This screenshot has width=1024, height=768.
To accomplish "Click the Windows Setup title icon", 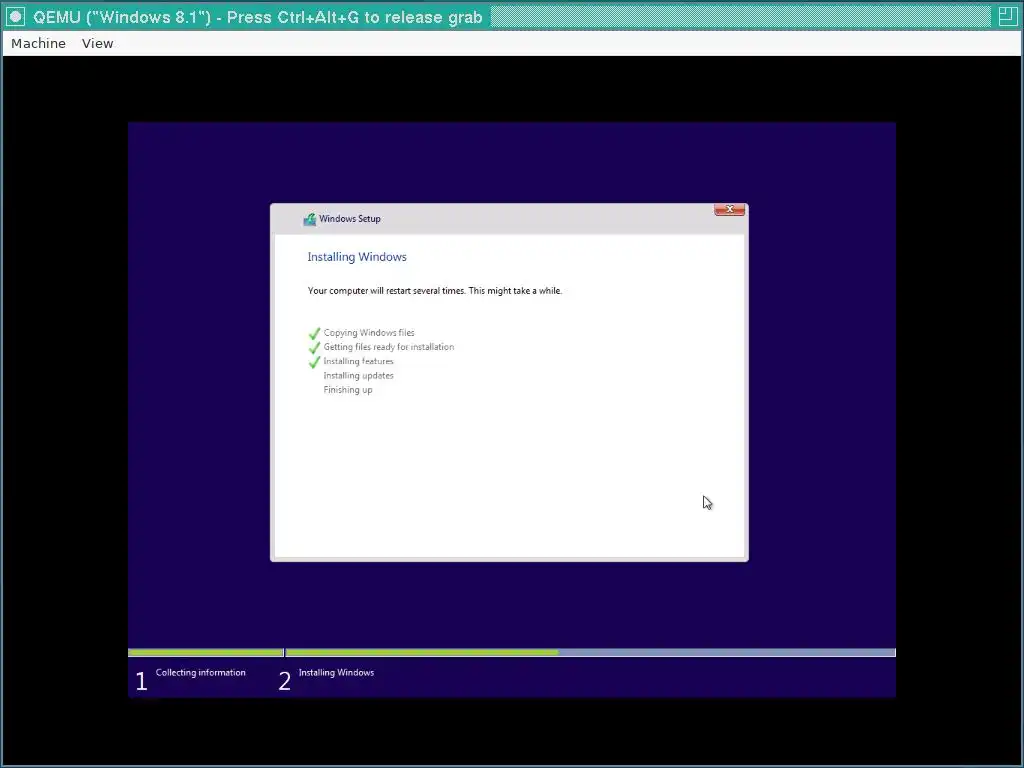I will click(x=310, y=219).
